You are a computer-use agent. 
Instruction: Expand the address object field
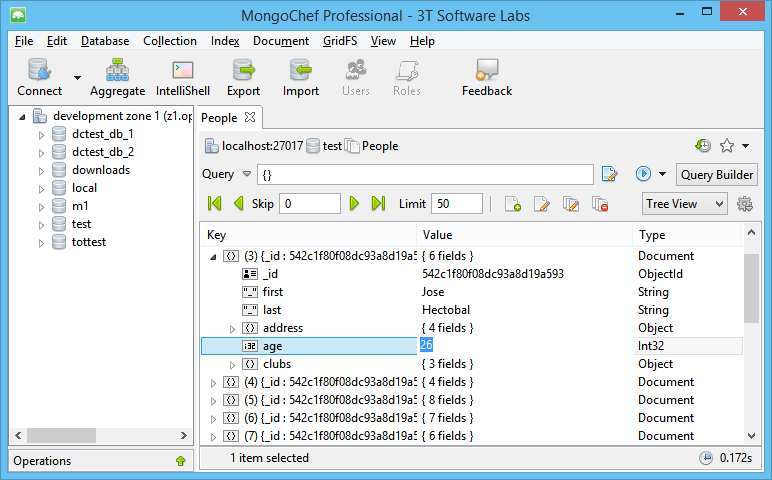pyautogui.click(x=232, y=329)
